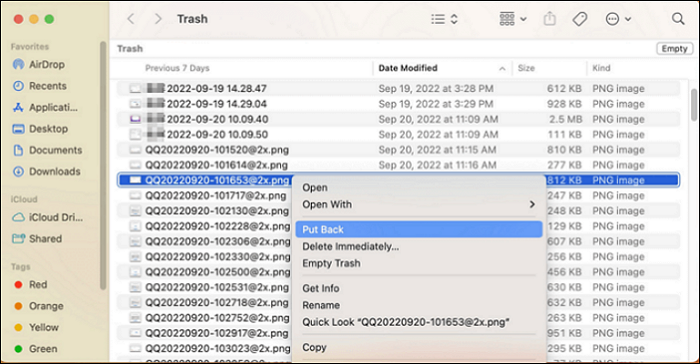Viewport: 700px width, 364px height.
Task: Open Desktop in the sidebar
Action: point(41,129)
